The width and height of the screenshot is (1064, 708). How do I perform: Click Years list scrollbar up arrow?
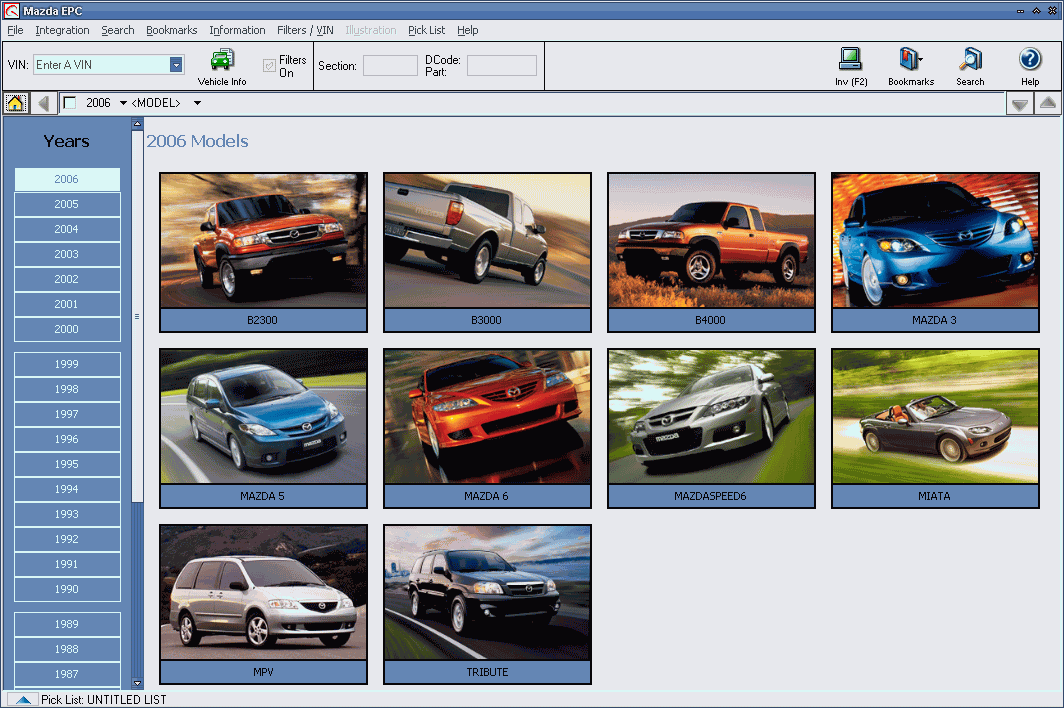pyautogui.click(x=137, y=124)
